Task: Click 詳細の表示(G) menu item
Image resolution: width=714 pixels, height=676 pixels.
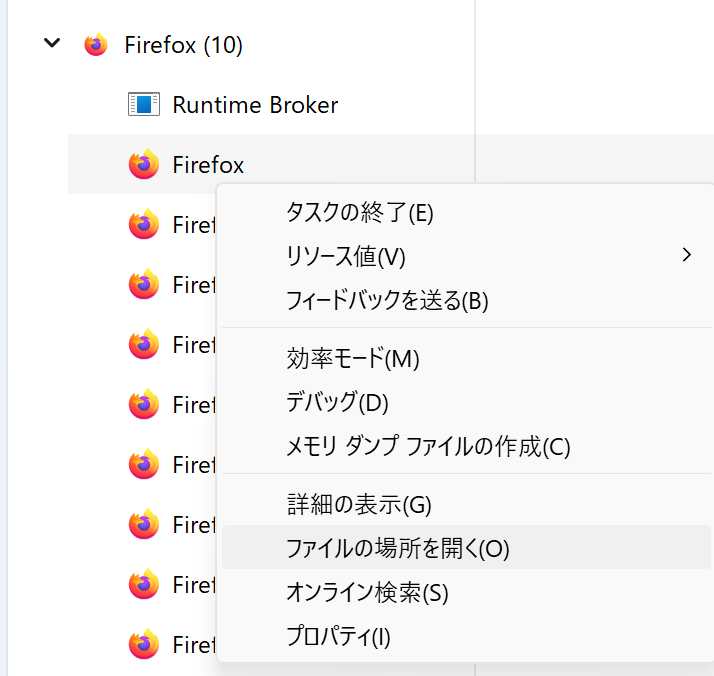Action: (359, 504)
